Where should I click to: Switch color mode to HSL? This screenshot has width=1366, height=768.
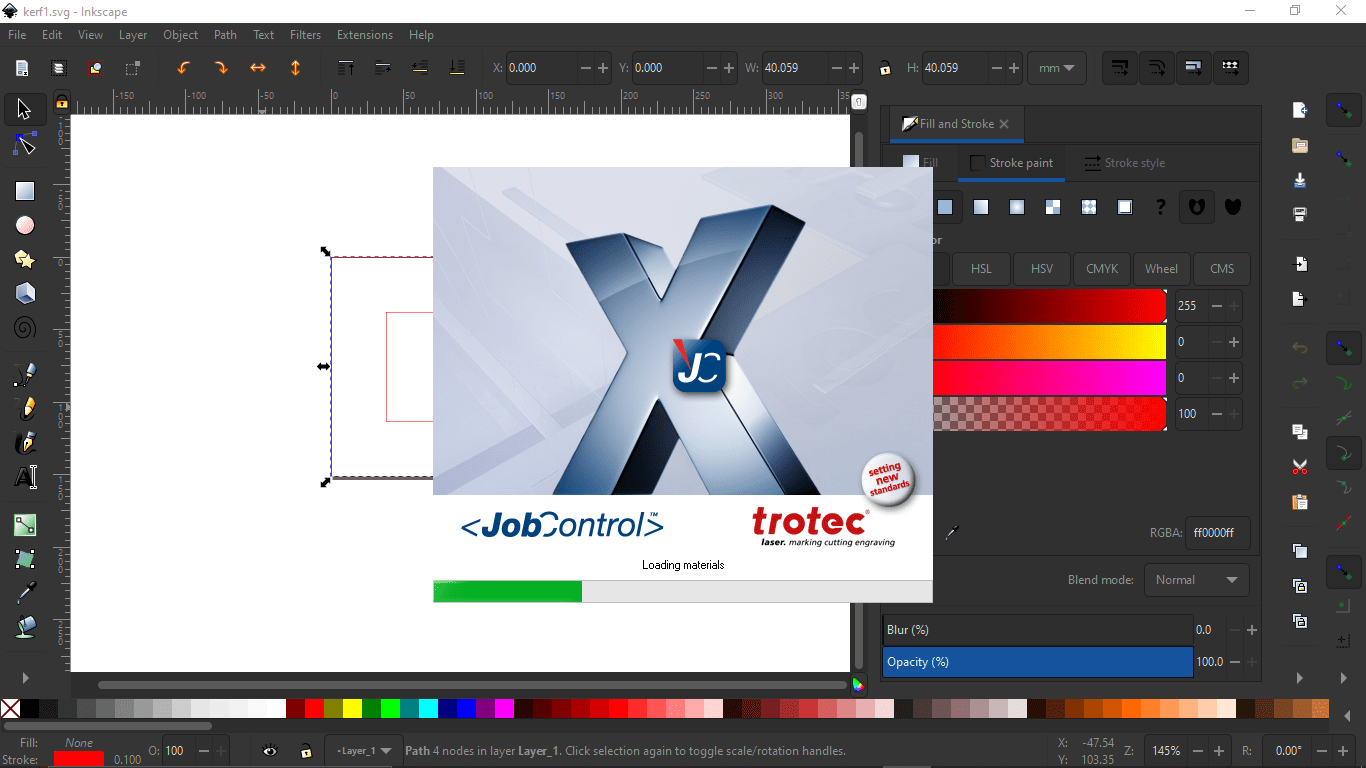(981, 269)
